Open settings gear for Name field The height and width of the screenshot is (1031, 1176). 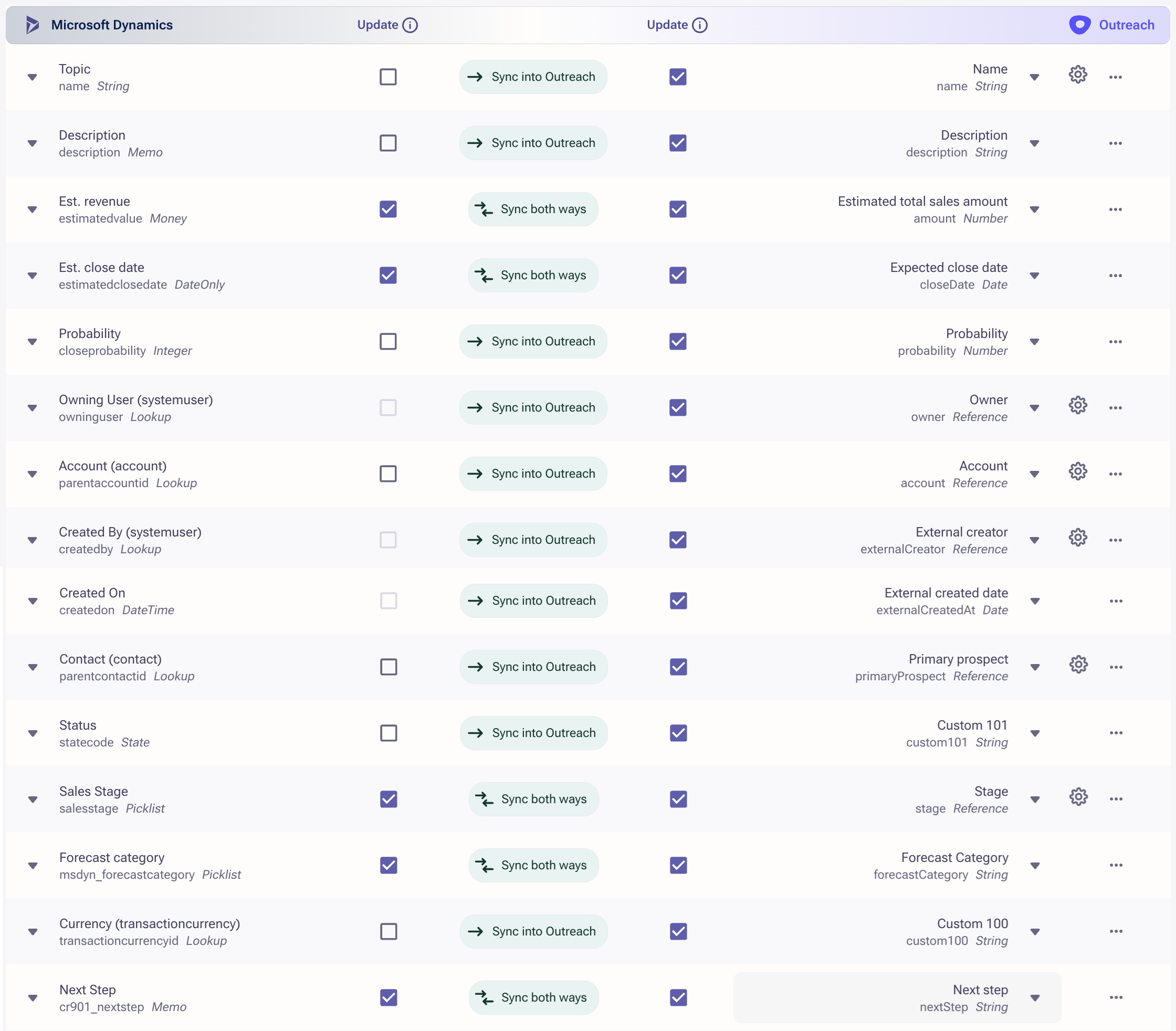[x=1078, y=75]
